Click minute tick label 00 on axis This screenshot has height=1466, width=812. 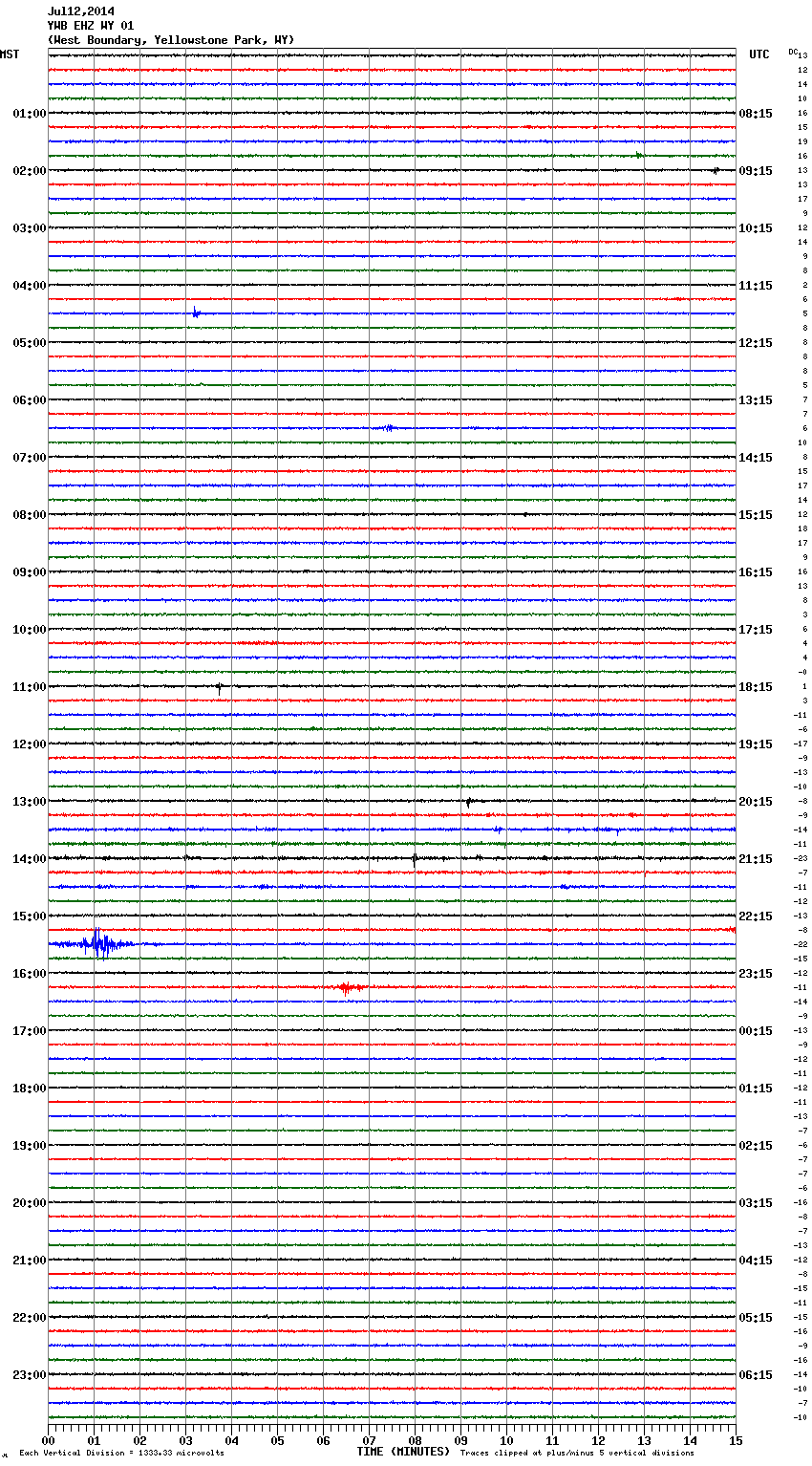point(48,1440)
